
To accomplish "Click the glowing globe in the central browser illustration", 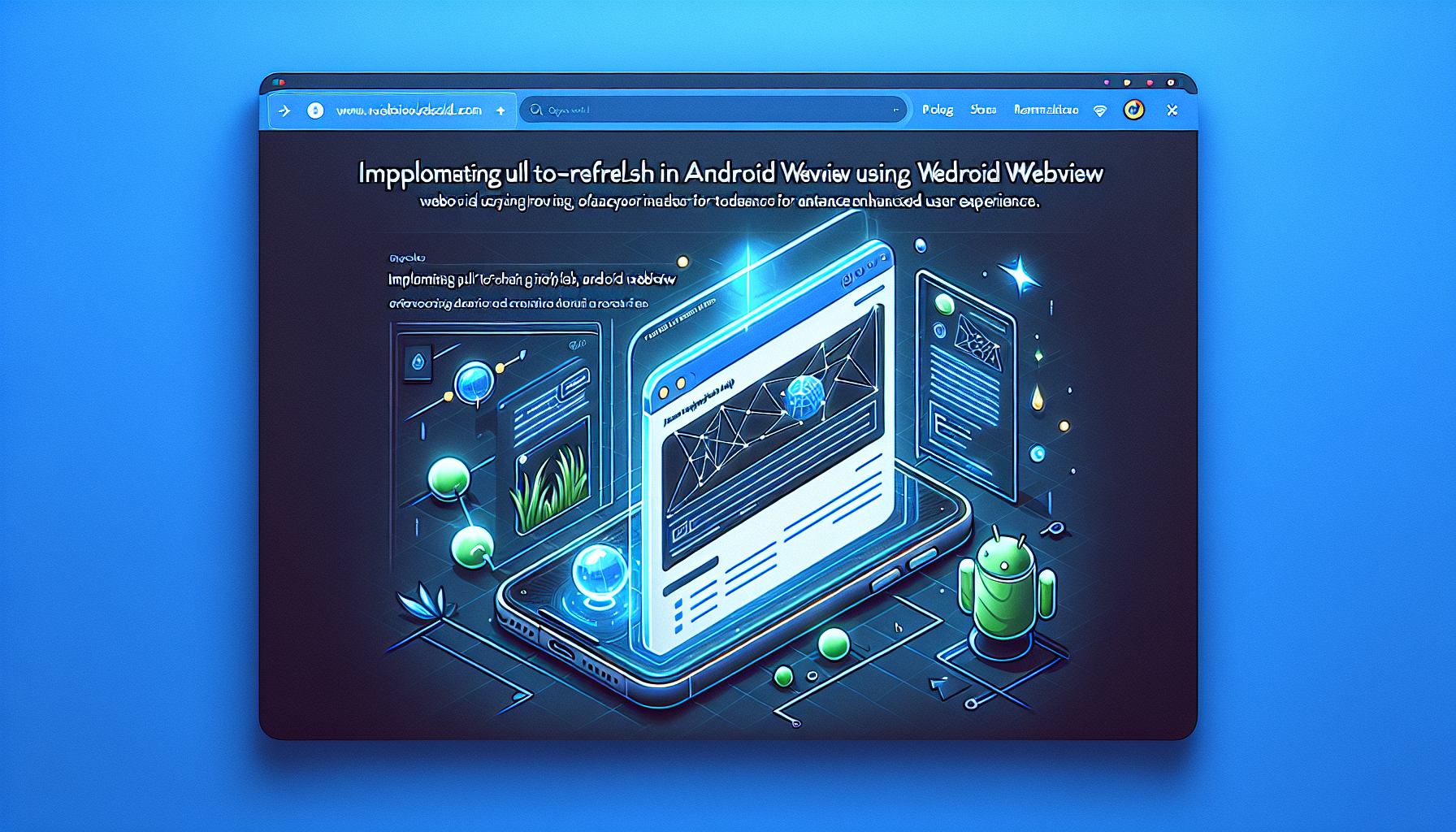I will (x=804, y=398).
